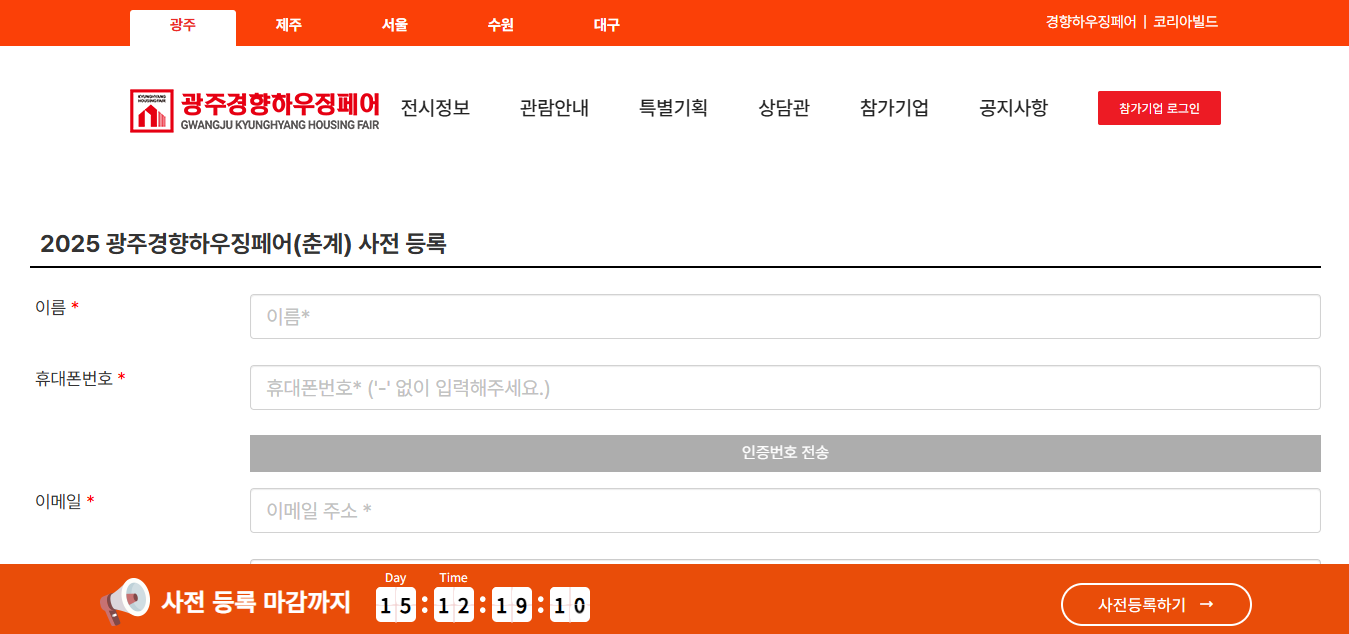Click the 사전등록하기 button

click(x=1157, y=604)
